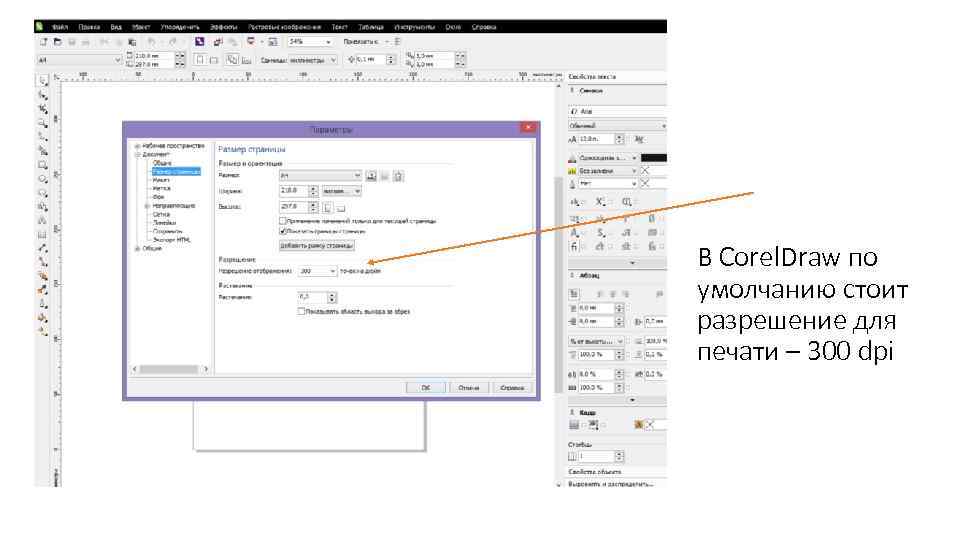Click Выровнять и распределить panel header

coord(610,484)
